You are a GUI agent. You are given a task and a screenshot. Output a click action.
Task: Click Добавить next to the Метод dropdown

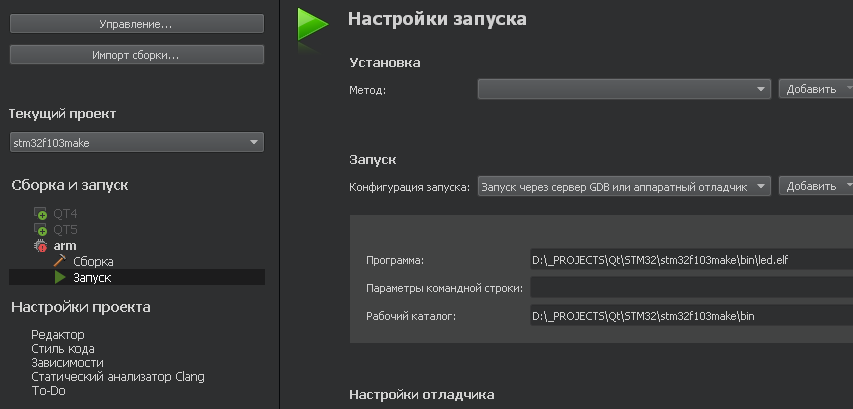[814, 89]
